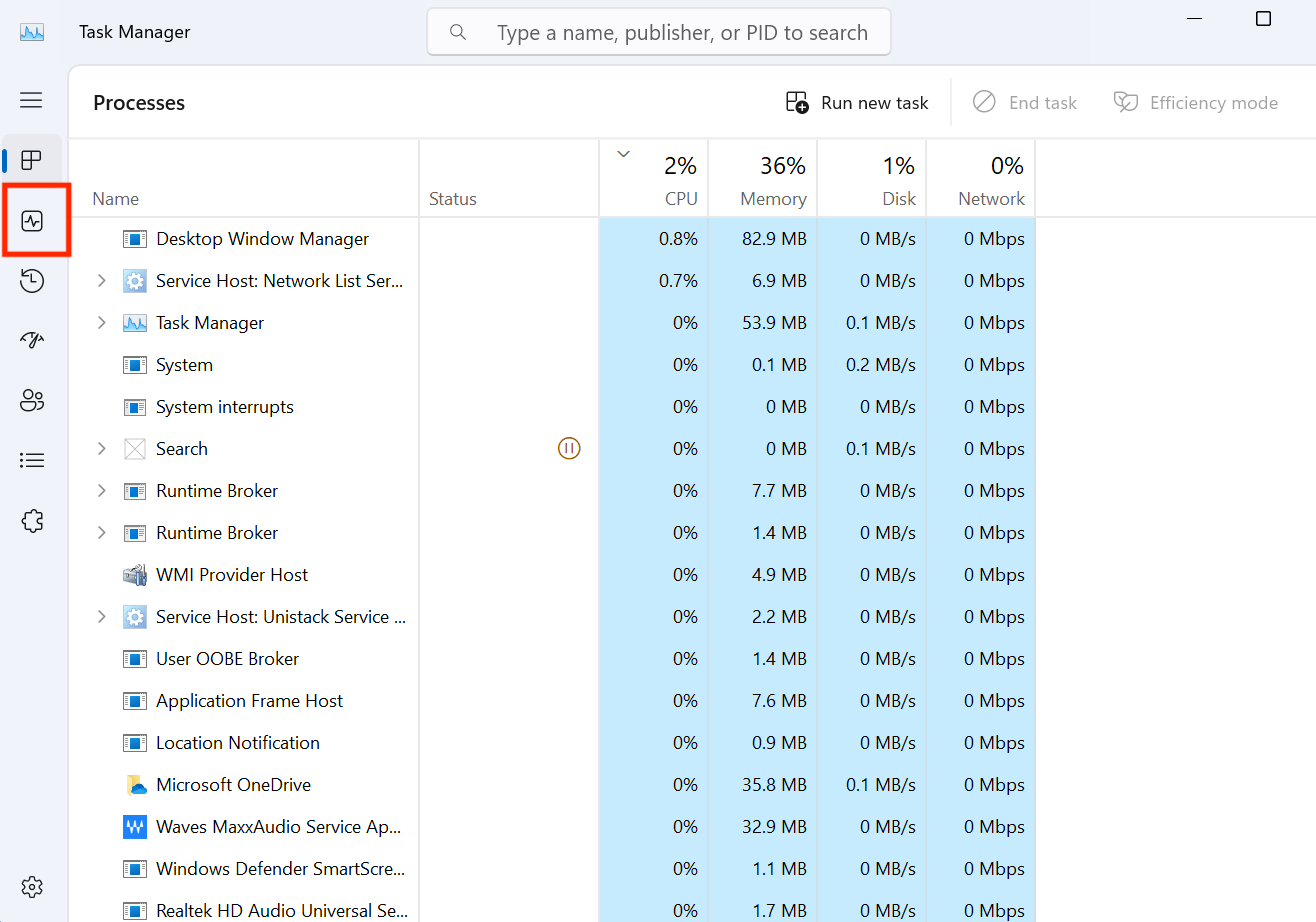Image resolution: width=1316 pixels, height=922 pixels.
Task: Expand Service Host: Network List Service
Action: click(x=101, y=281)
